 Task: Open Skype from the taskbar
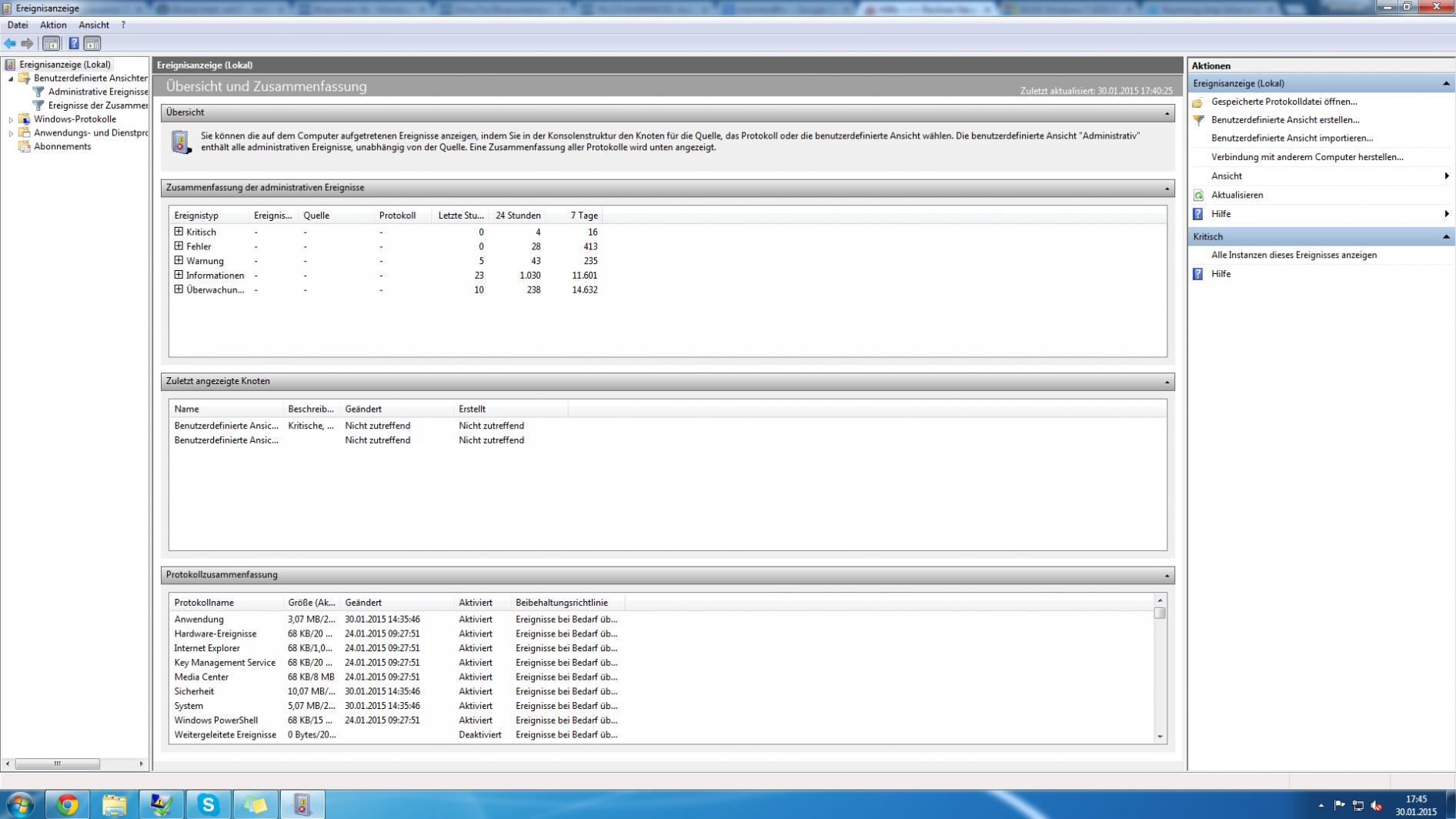pos(209,805)
